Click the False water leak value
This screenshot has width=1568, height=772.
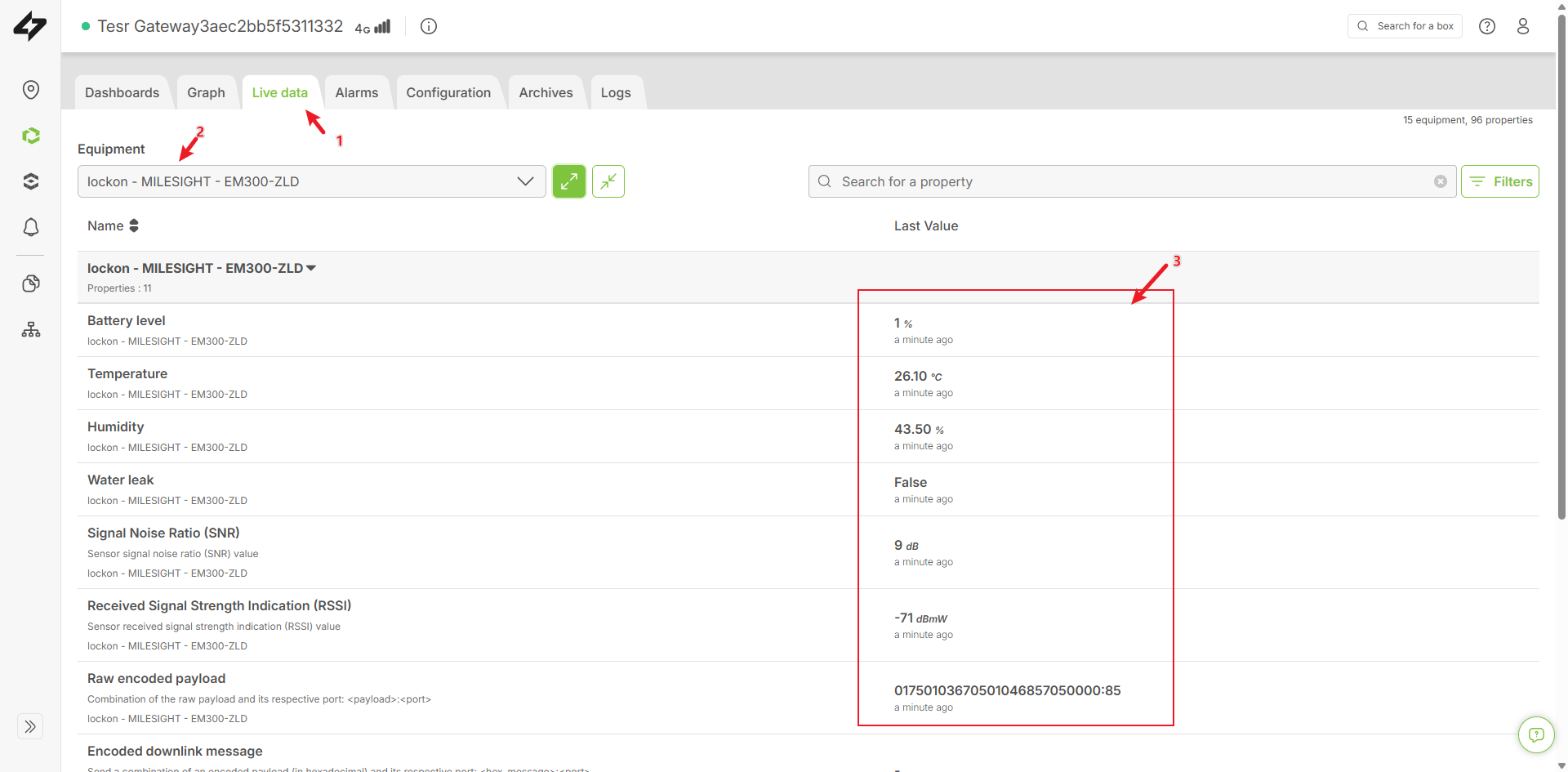tap(911, 482)
